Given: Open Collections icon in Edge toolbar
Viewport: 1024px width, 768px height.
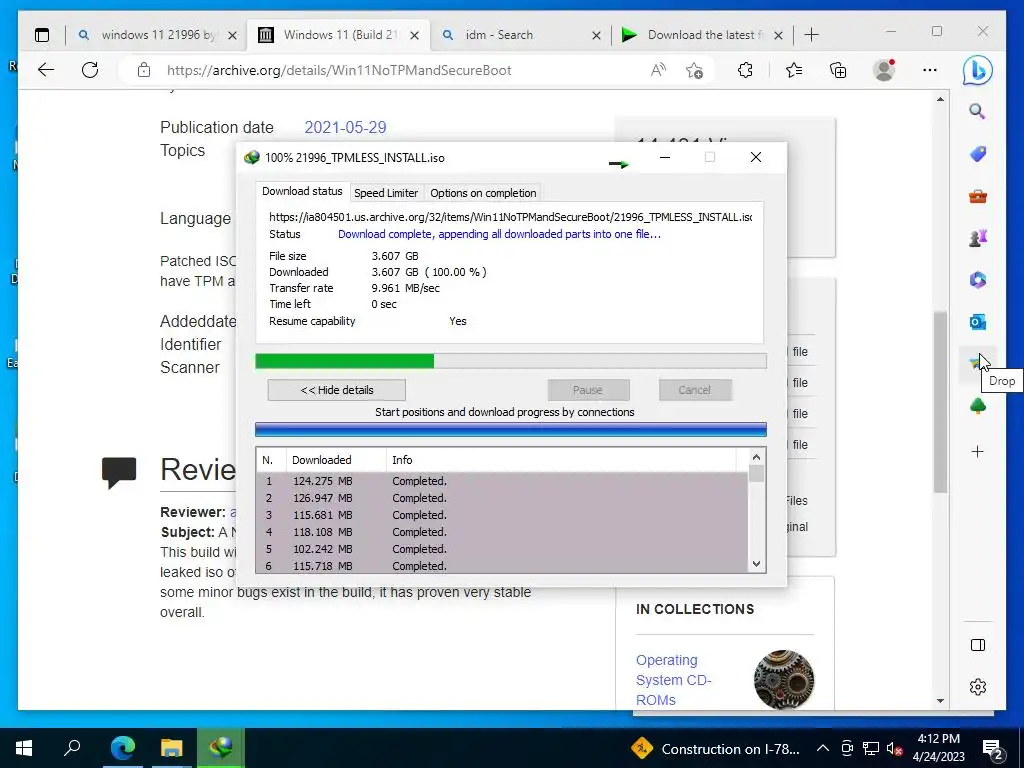Looking at the screenshot, I should 838,70.
